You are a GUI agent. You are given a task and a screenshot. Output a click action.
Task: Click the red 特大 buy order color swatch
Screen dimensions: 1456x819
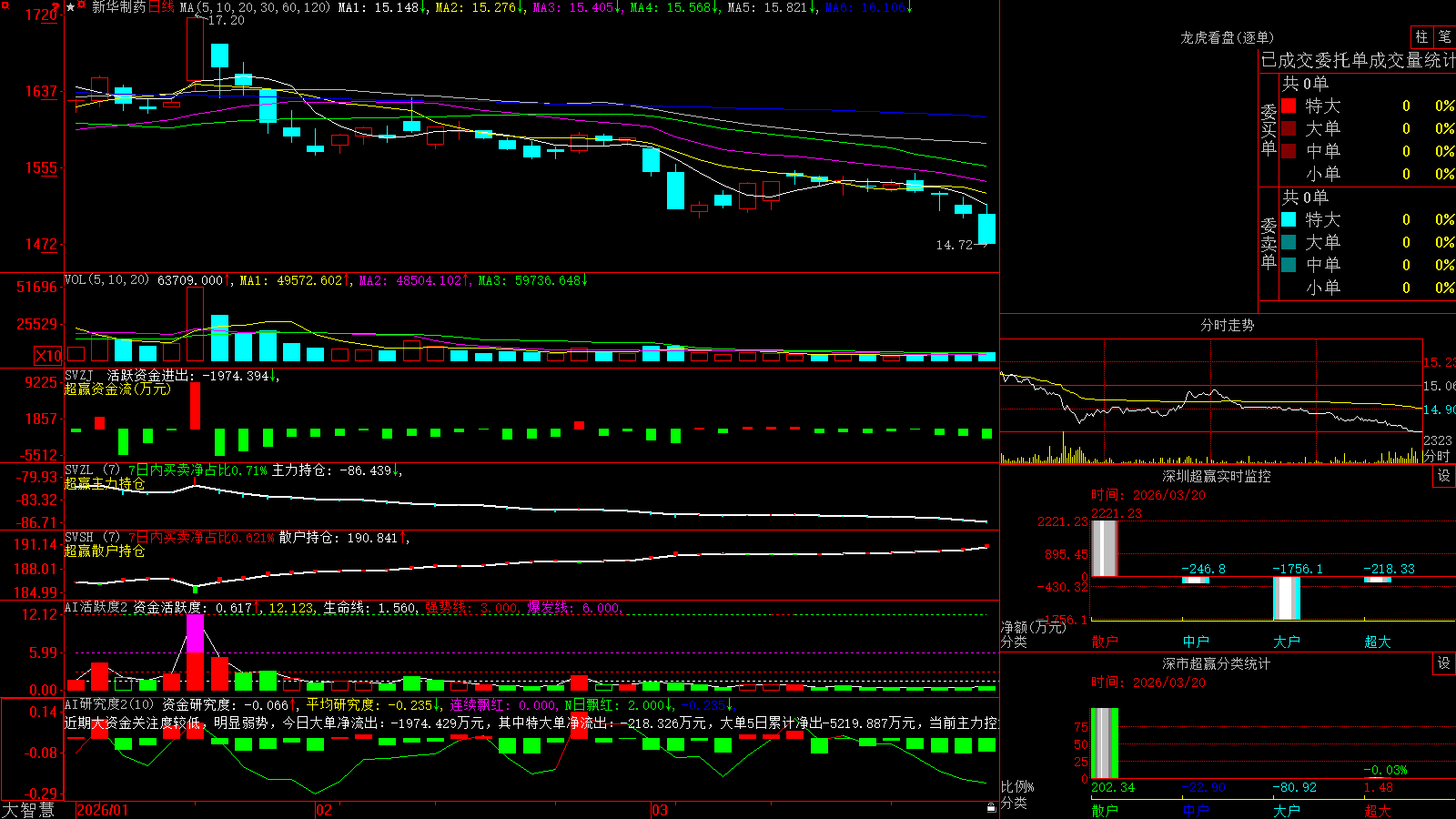[1289, 106]
